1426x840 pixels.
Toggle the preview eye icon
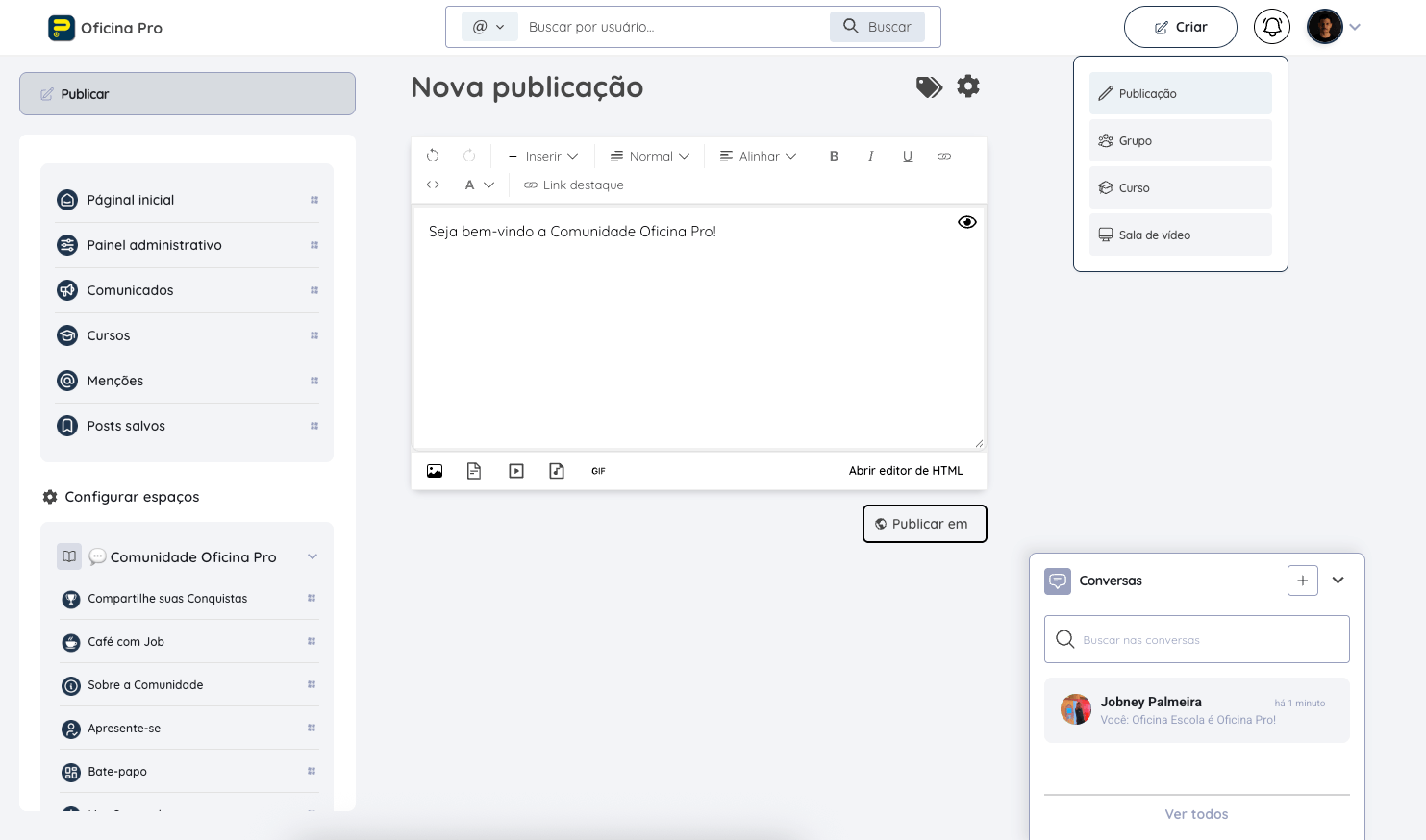tap(967, 222)
